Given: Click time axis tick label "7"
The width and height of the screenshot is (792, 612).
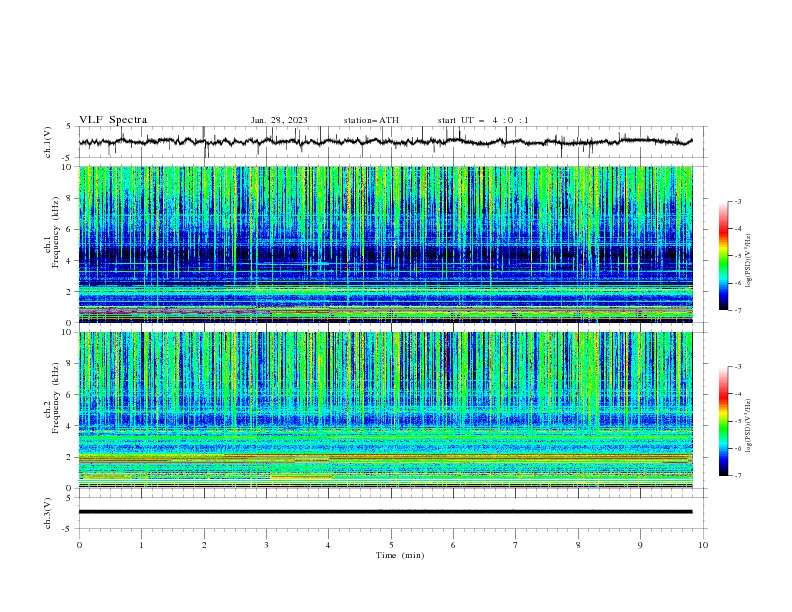Looking at the screenshot, I should tap(516, 545).
